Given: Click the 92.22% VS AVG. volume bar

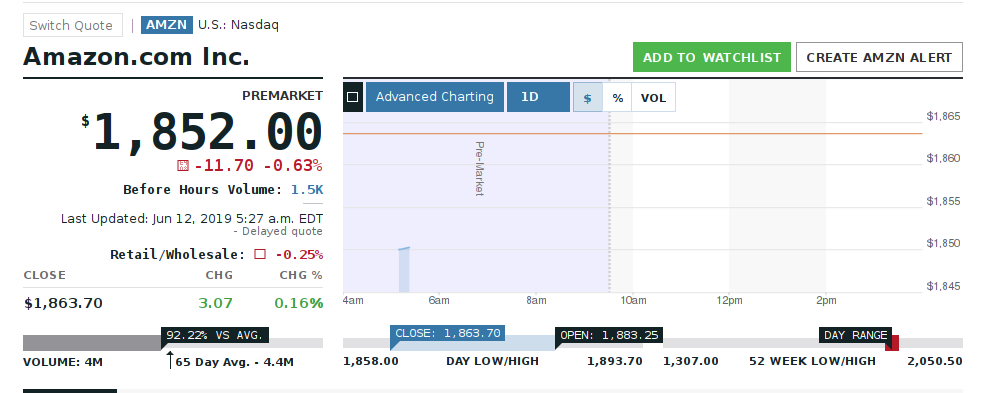Looking at the screenshot, I should click(x=92, y=343).
